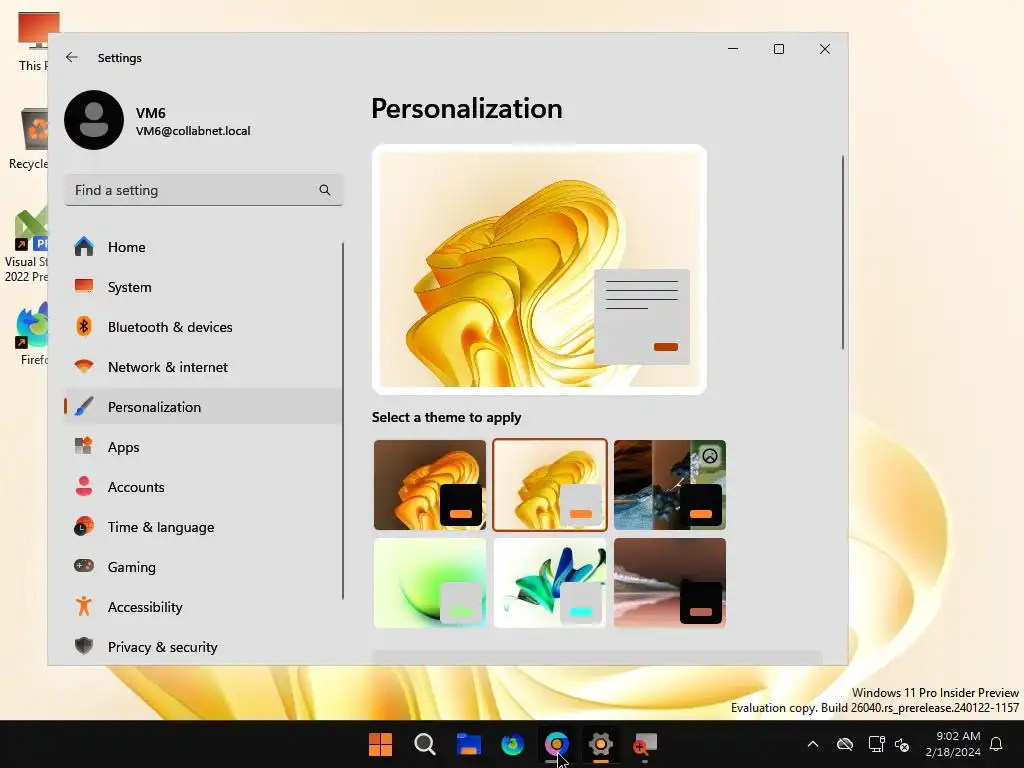Click the VM6@collabnet.local account text

point(193,131)
